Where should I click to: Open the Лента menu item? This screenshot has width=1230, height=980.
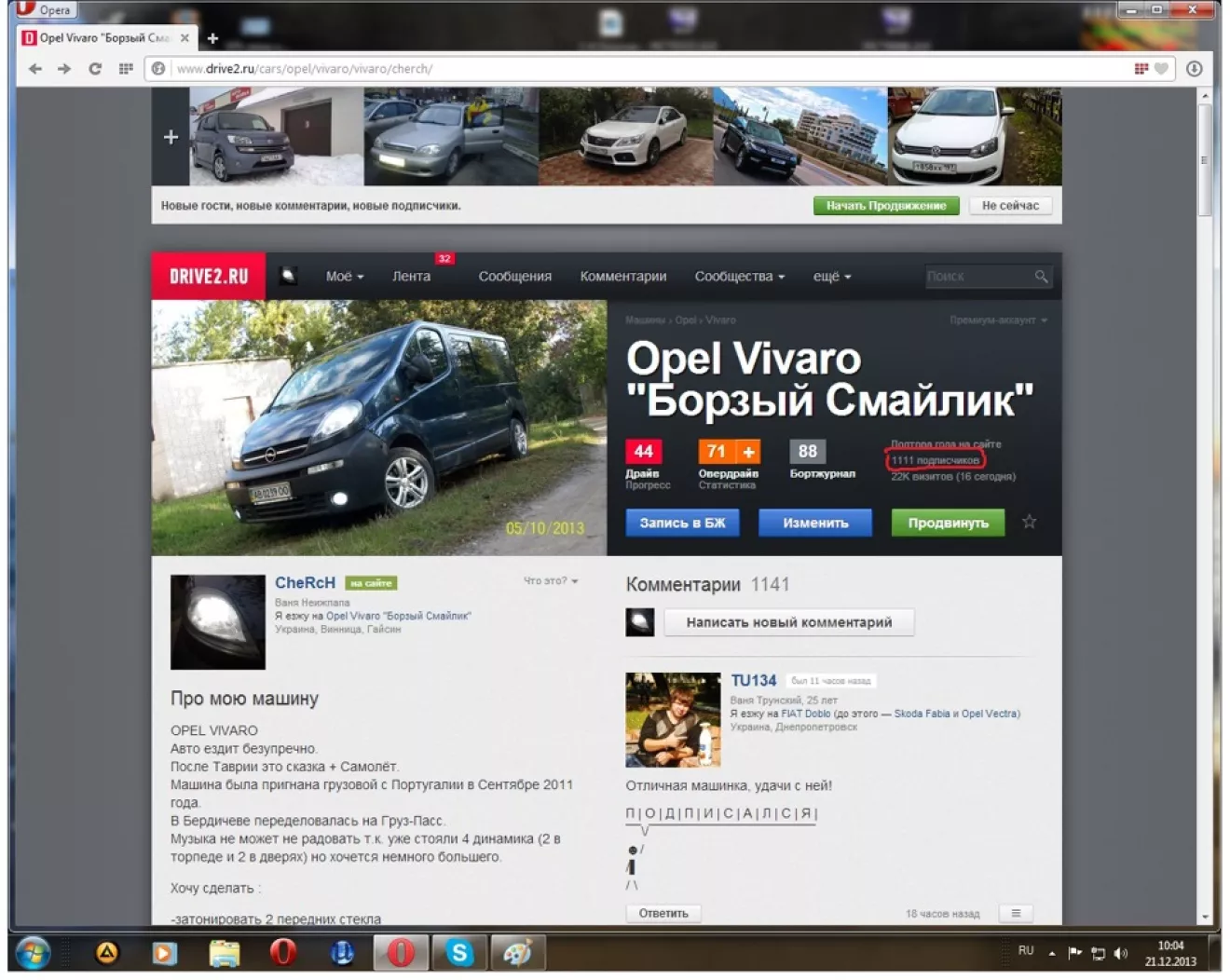point(411,277)
